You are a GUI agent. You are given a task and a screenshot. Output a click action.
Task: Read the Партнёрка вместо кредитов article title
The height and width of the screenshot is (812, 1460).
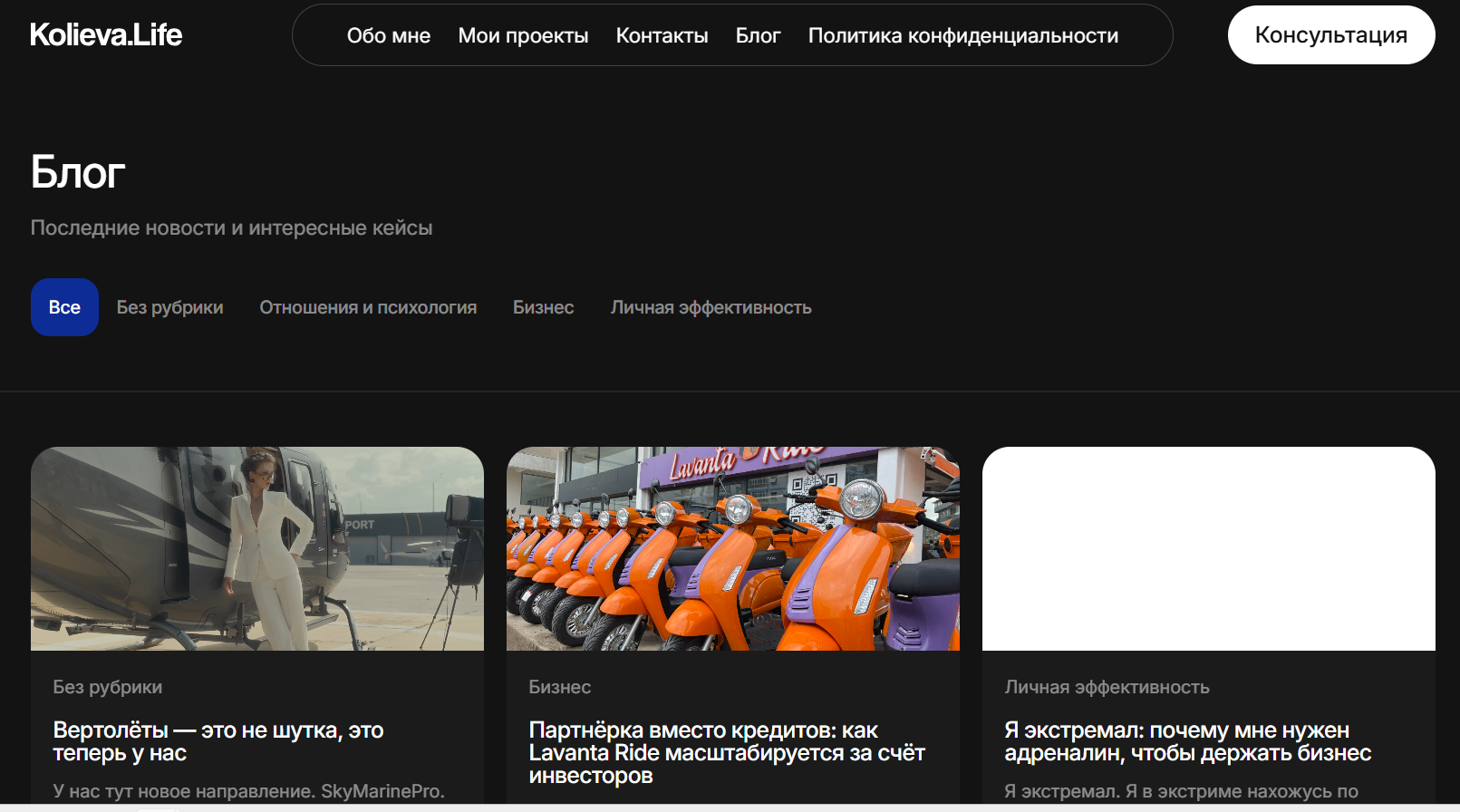pos(727,752)
